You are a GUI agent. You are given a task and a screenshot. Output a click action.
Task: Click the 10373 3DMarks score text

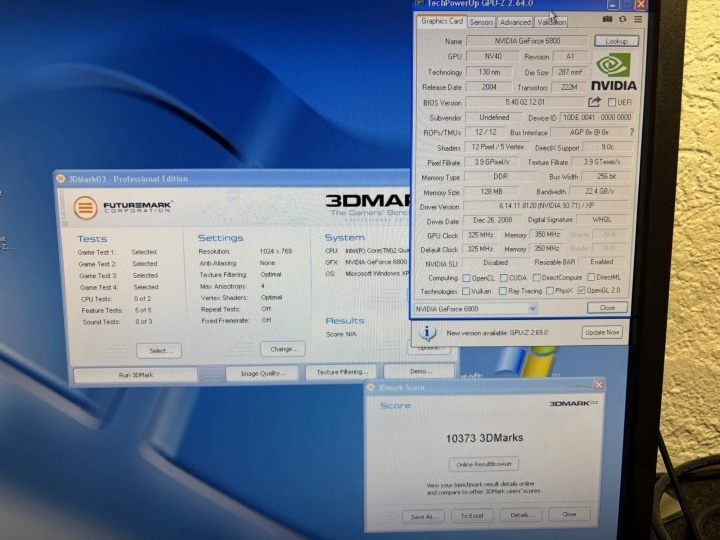[x=484, y=438]
